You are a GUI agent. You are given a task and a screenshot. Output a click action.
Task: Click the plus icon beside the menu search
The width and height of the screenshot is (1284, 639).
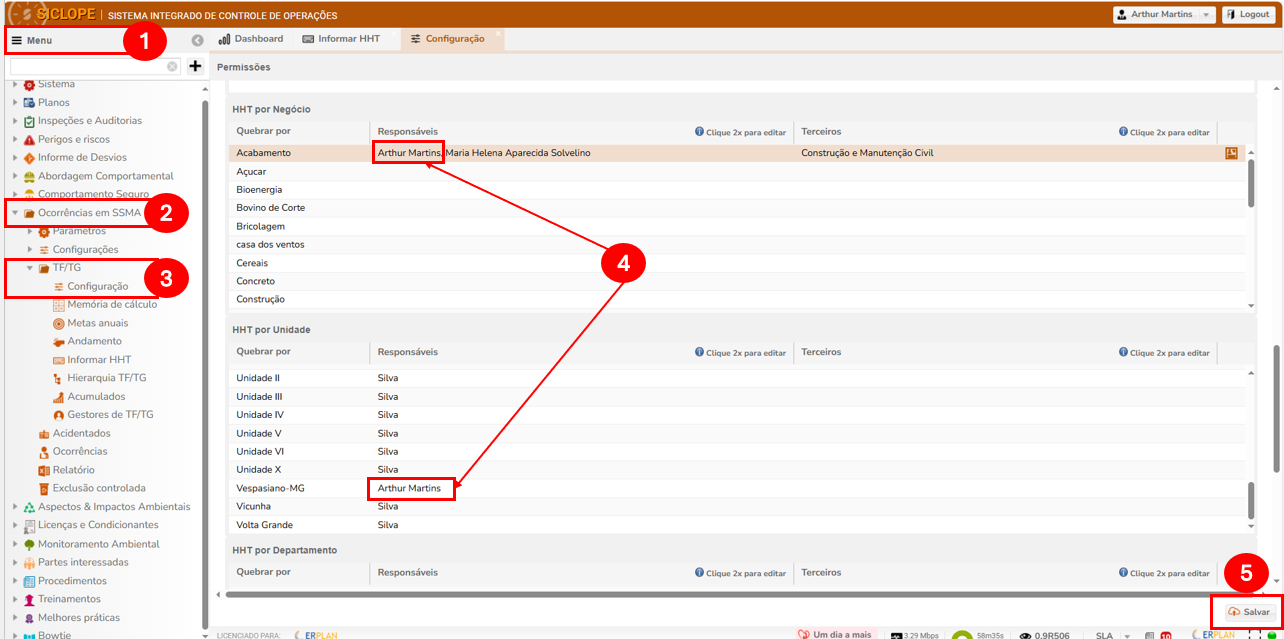(195, 66)
